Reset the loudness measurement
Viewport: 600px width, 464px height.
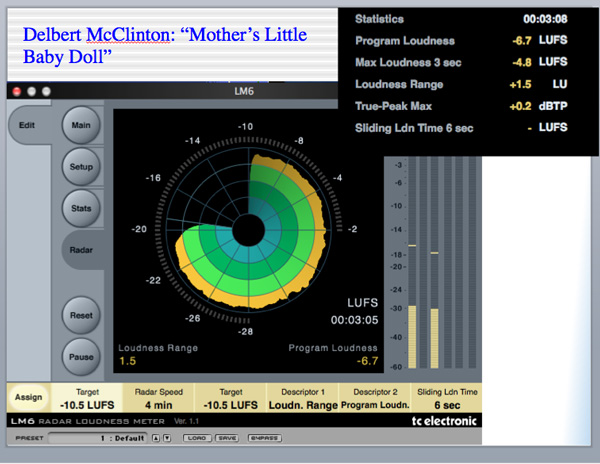(81, 315)
